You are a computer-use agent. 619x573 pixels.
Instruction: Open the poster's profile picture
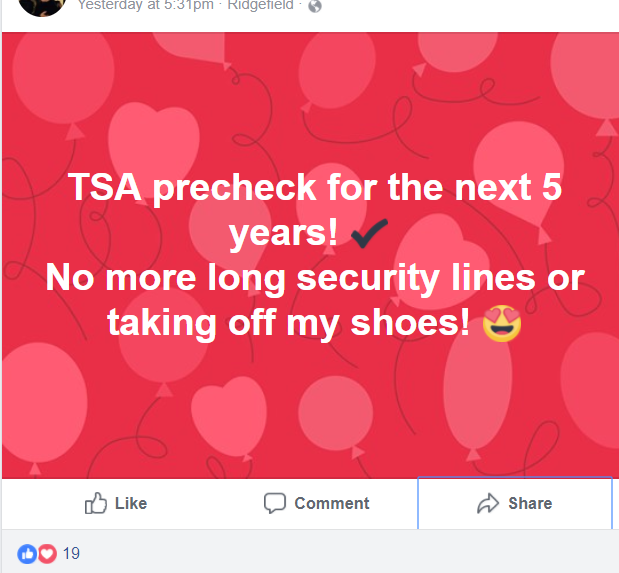(x=41, y=6)
